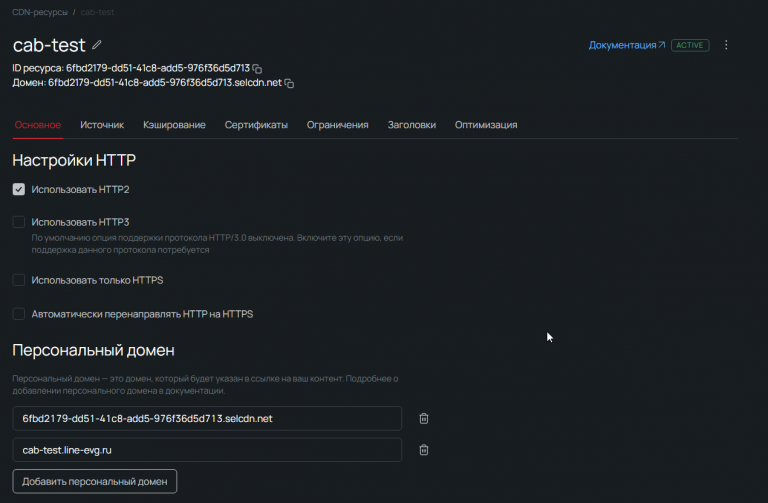
Task: Delete the cab-test.line-evg.ru domain row
Action: coord(424,450)
